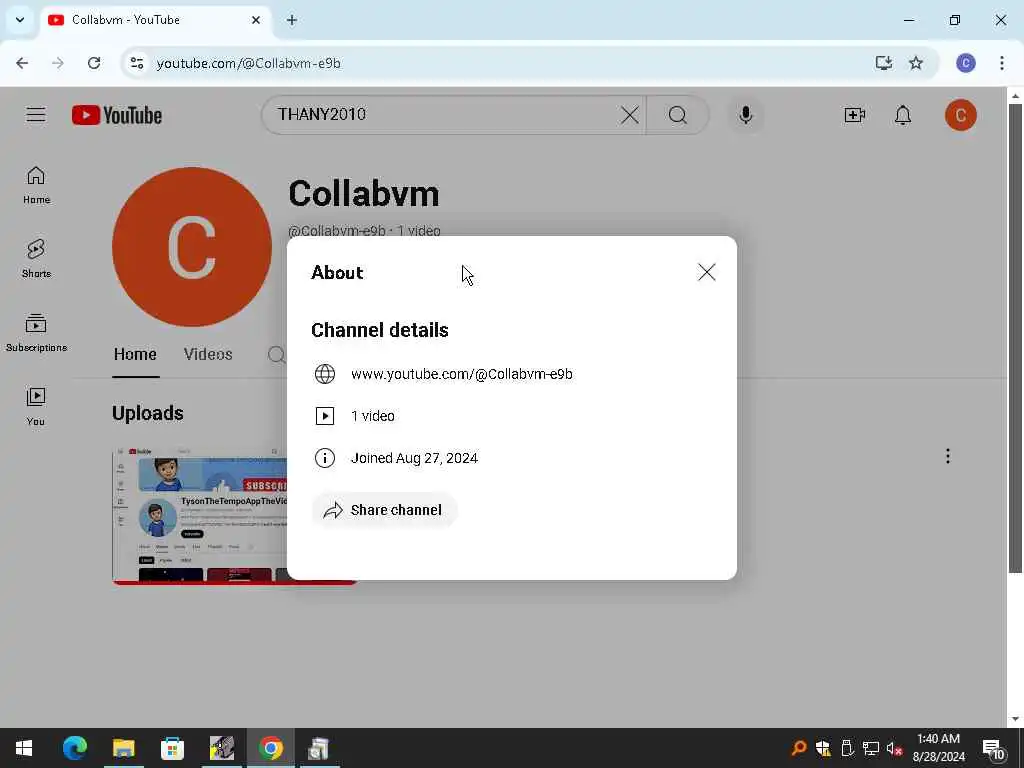Viewport: 1024px width, 768px height.
Task: Open Subscriptions in the sidebar
Action: coord(36,333)
